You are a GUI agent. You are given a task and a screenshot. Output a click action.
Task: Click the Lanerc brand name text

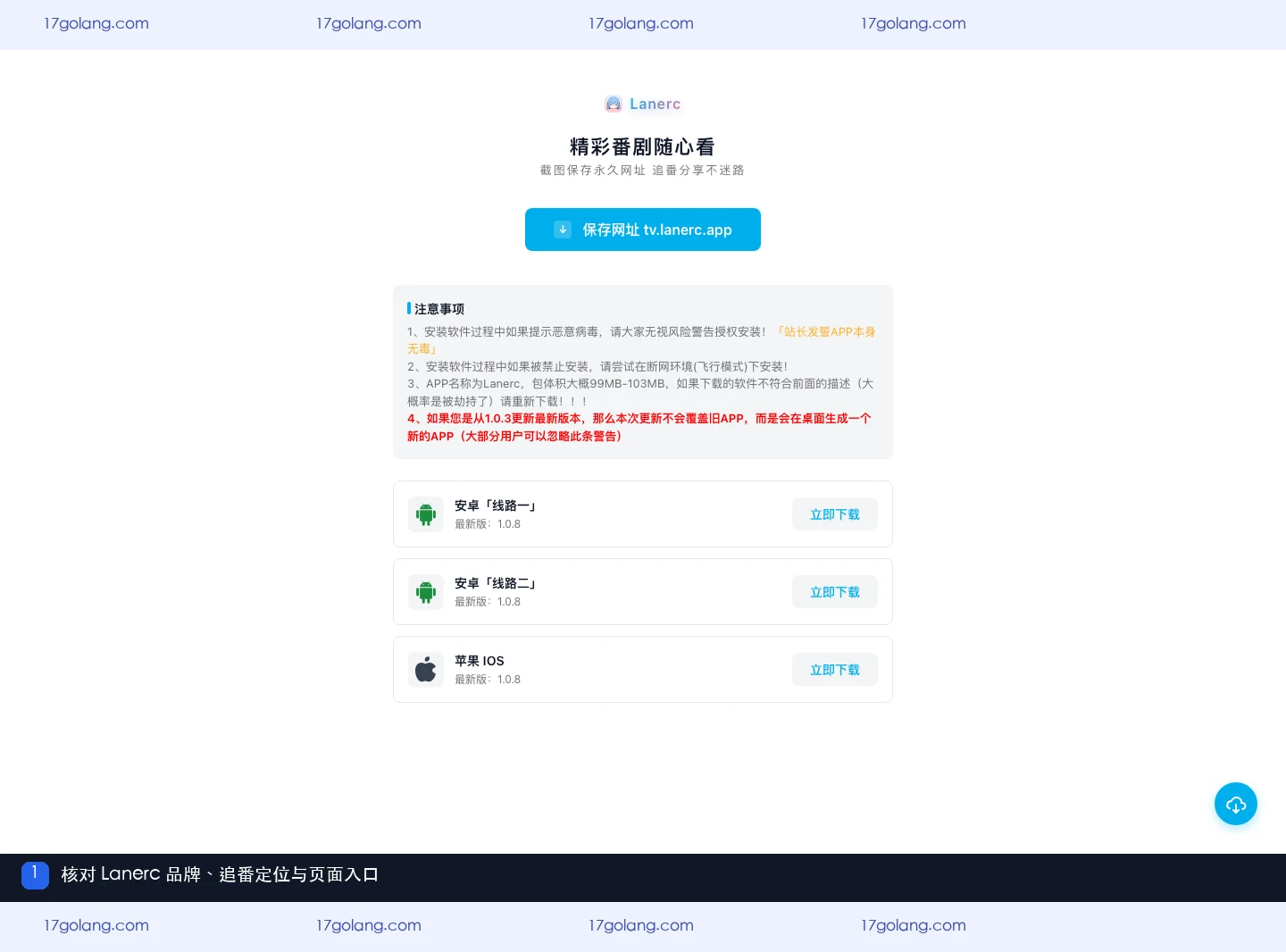tap(655, 104)
